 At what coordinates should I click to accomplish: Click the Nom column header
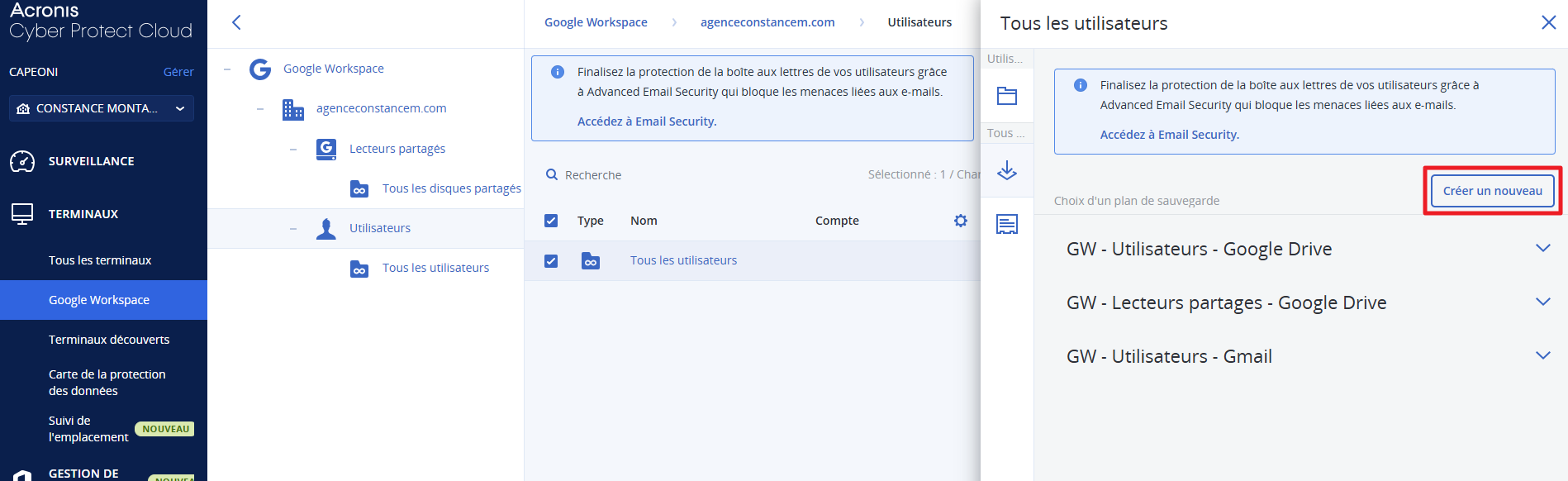pos(644,221)
